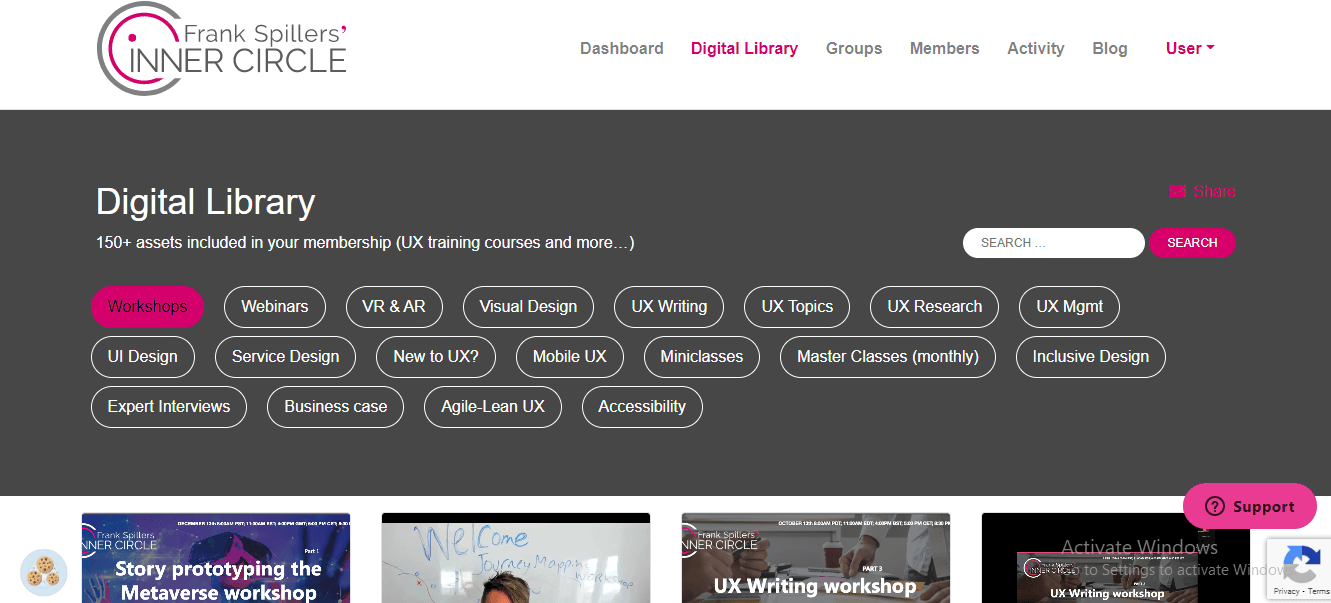Open Digital Library nav link
The width and height of the screenshot is (1331, 603).
pyautogui.click(x=744, y=48)
